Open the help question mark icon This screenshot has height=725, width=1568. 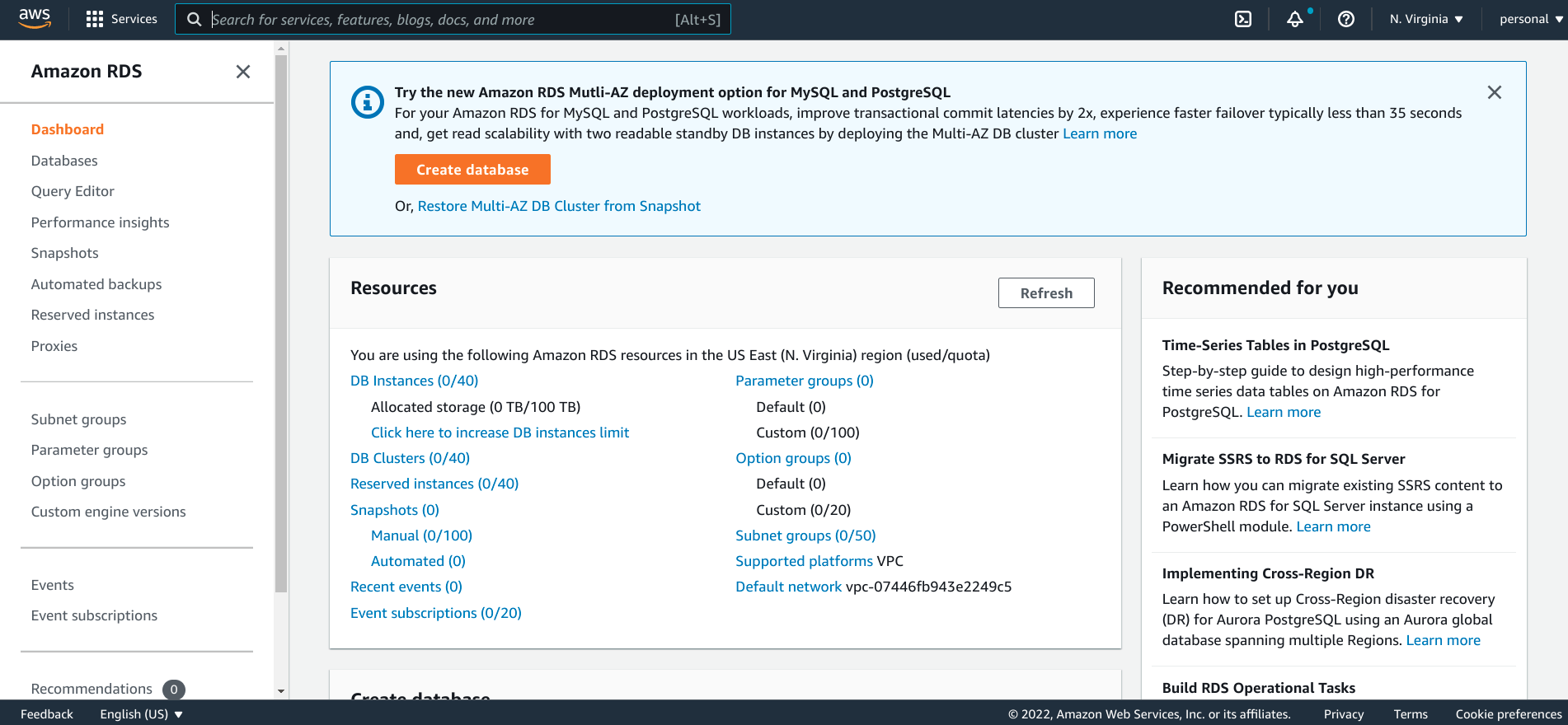point(1346,19)
